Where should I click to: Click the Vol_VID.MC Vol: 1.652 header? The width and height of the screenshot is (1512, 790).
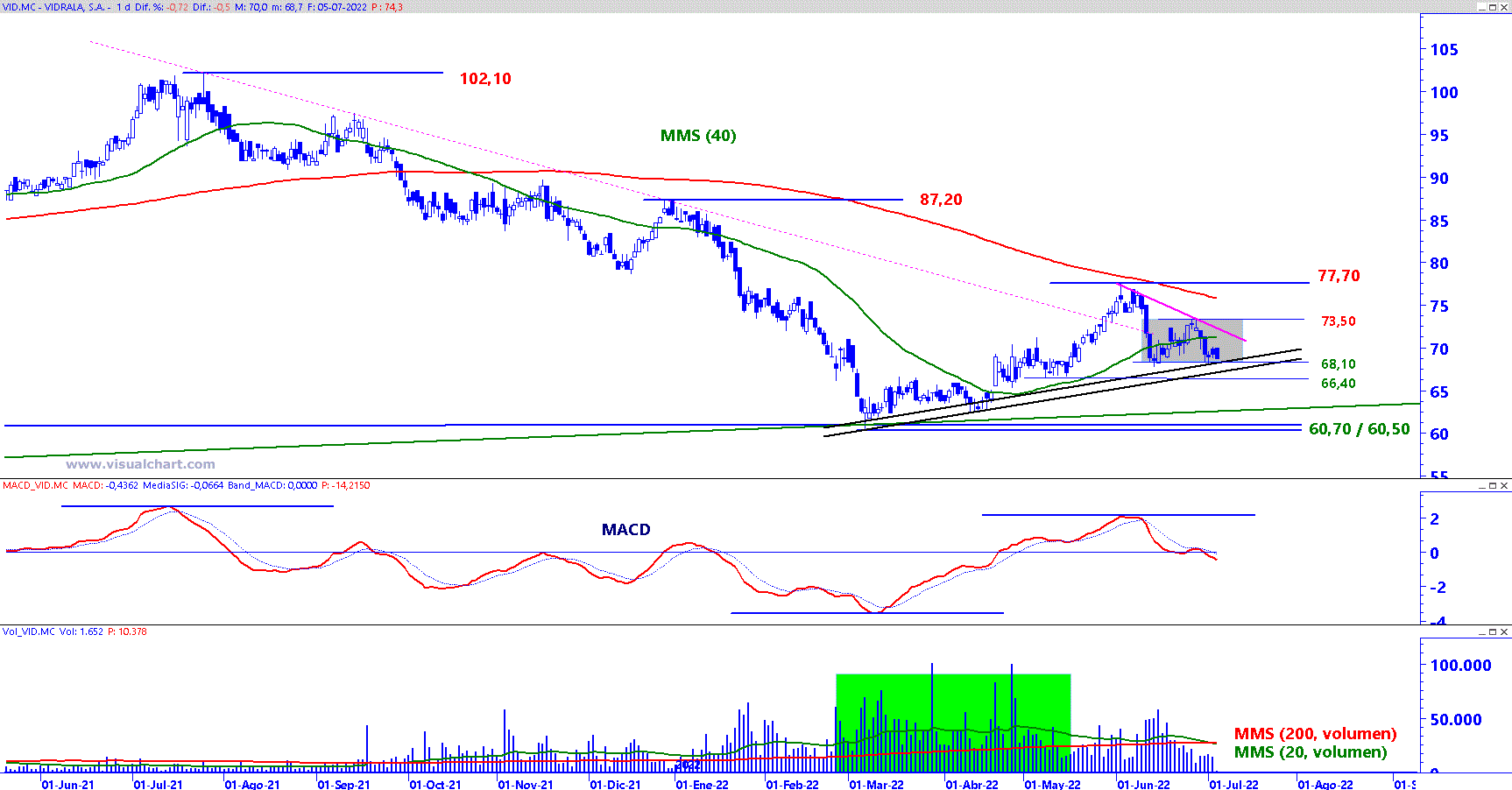[x=53, y=631]
